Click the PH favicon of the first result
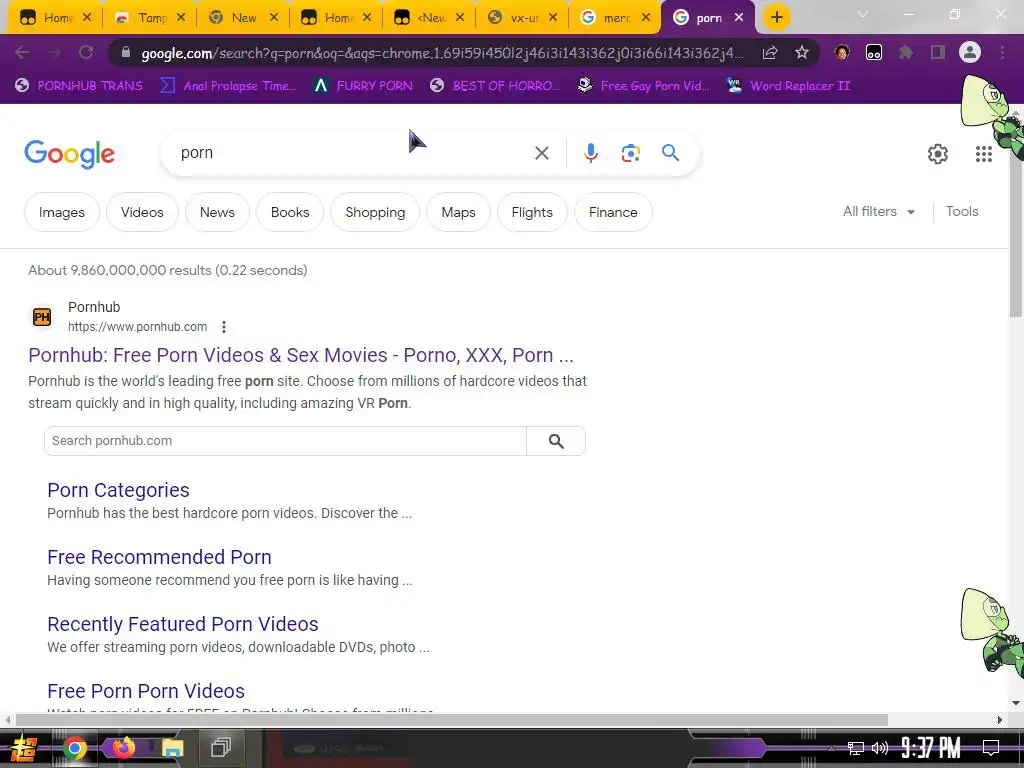This screenshot has width=1024, height=768. coord(42,317)
